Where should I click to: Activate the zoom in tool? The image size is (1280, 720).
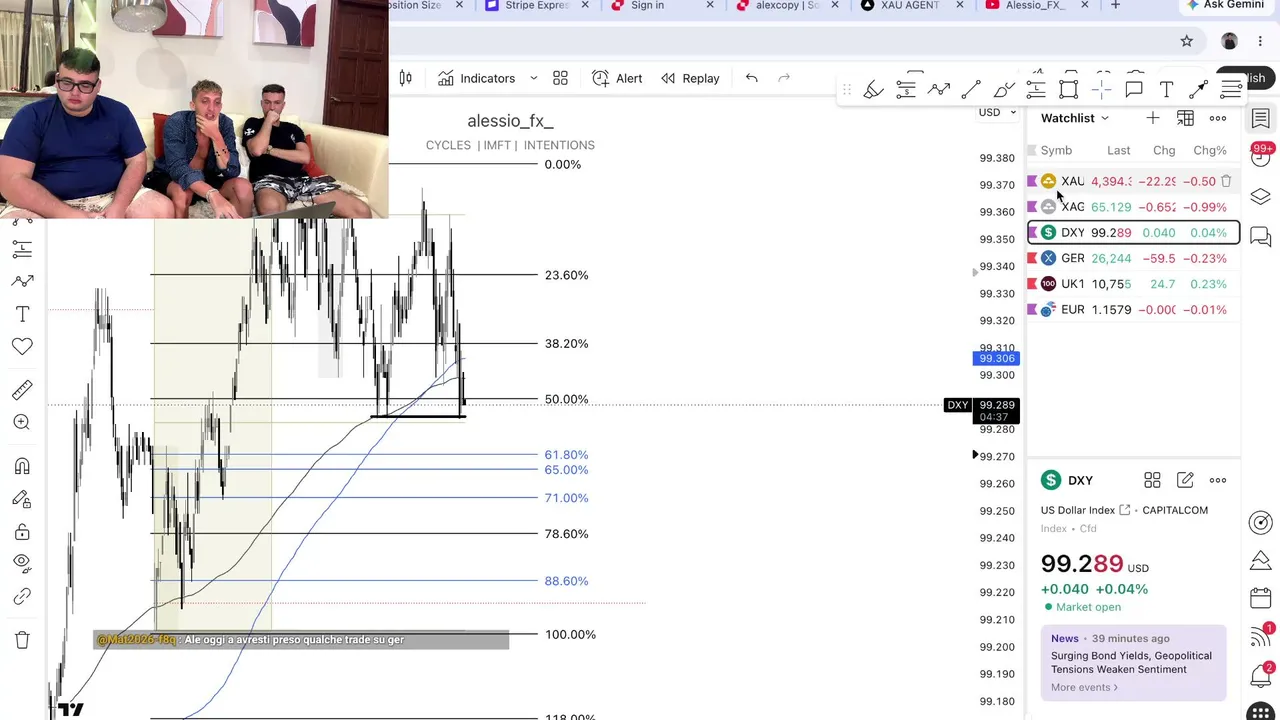pyautogui.click(x=22, y=422)
